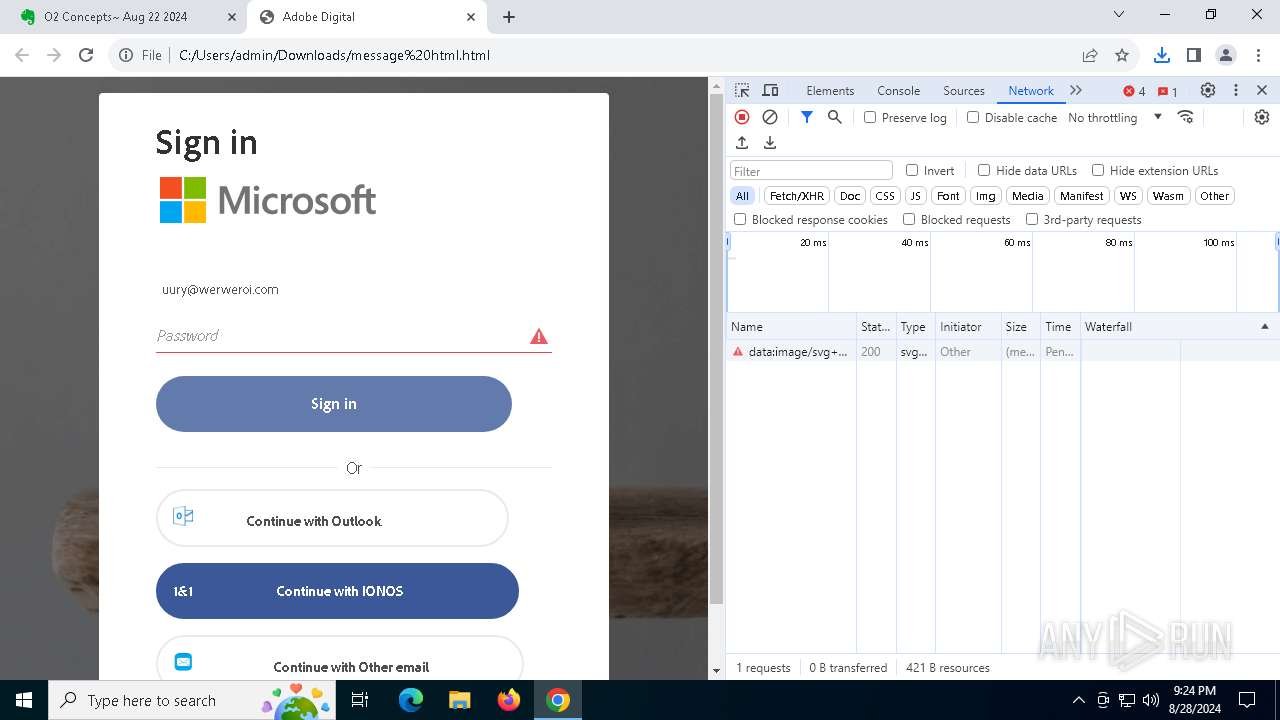Switch to O2 Concepts browser tab
The image size is (1280, 720).
point(125,17)
